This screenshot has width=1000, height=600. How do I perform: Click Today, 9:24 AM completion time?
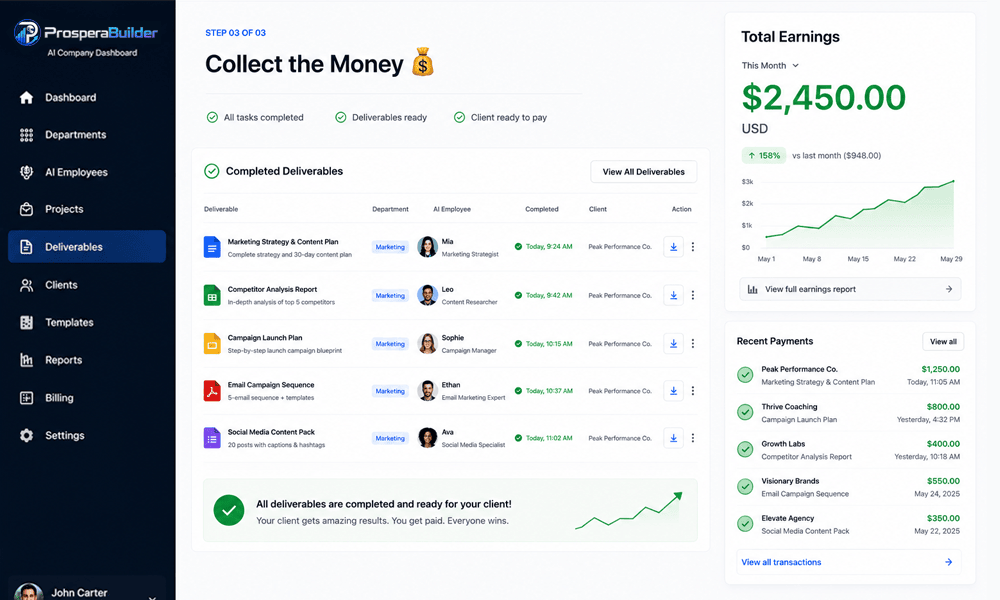point(548,247)
